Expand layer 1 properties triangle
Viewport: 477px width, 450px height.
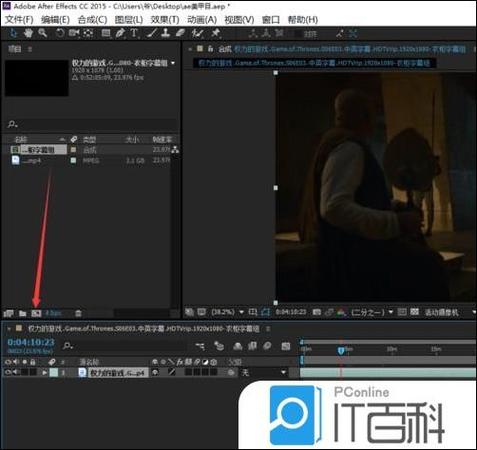tap(44, 372)
